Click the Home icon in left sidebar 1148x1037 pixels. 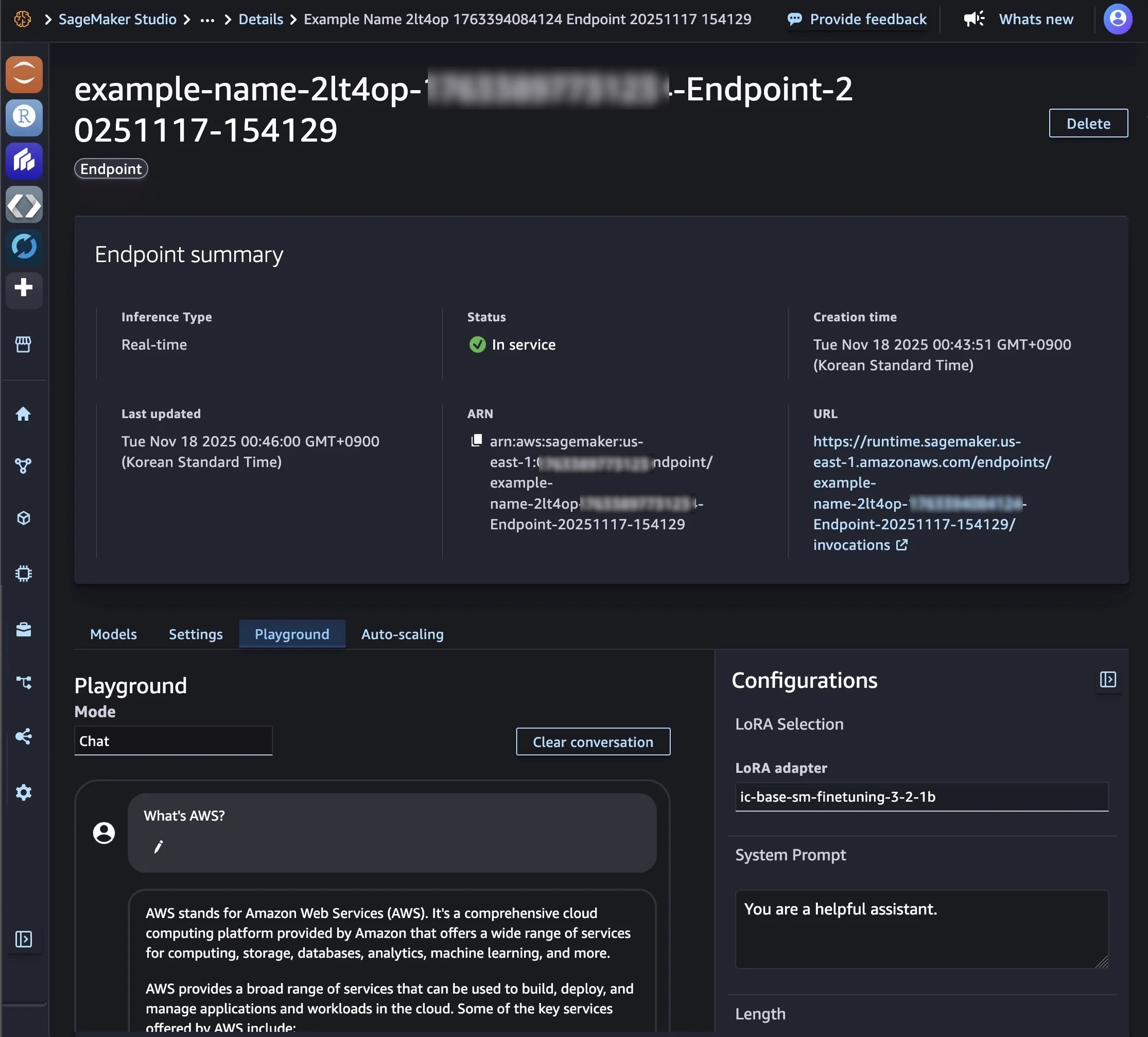(x=23, y=414)
